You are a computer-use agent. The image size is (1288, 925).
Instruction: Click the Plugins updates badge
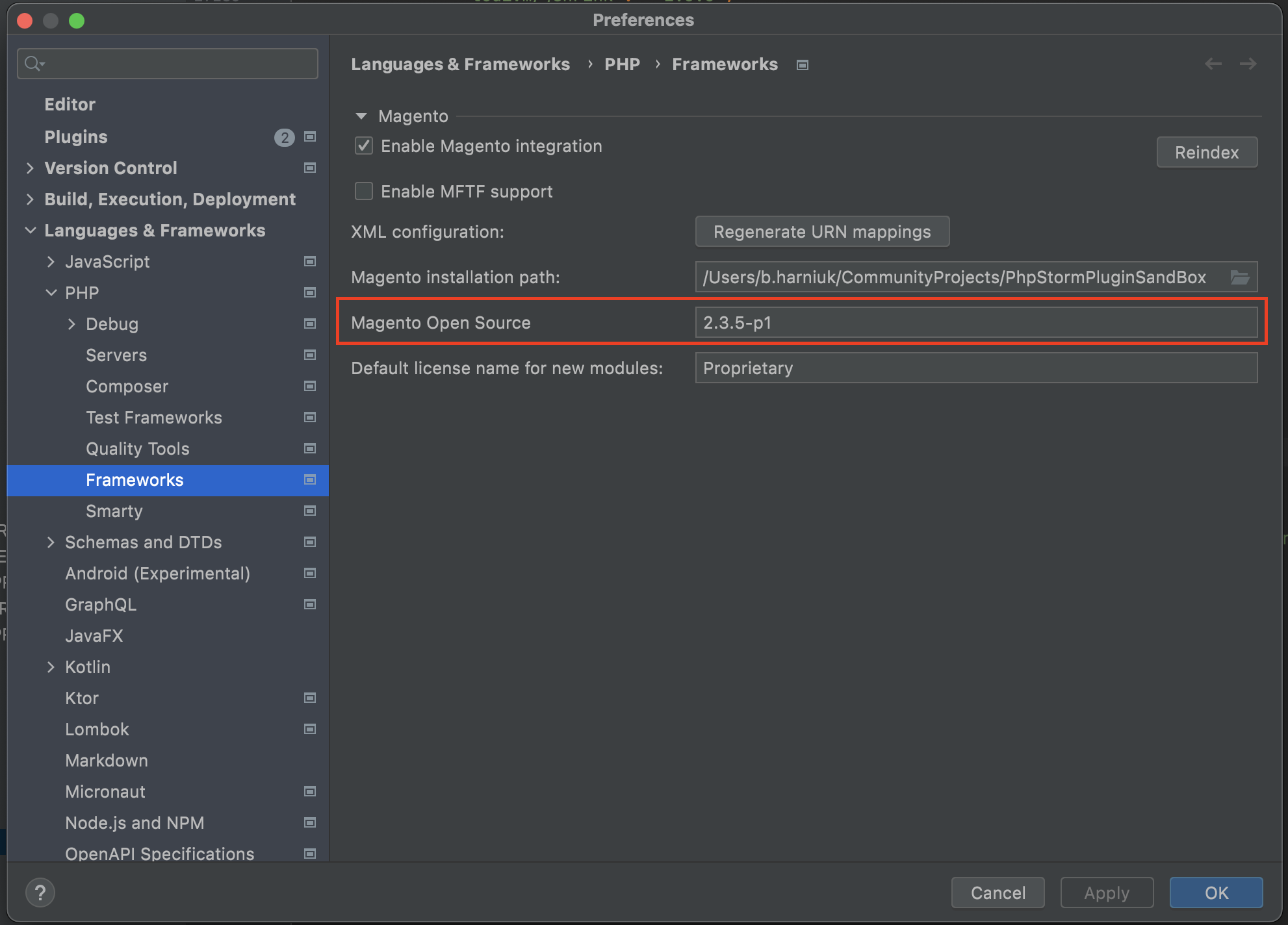284,137
